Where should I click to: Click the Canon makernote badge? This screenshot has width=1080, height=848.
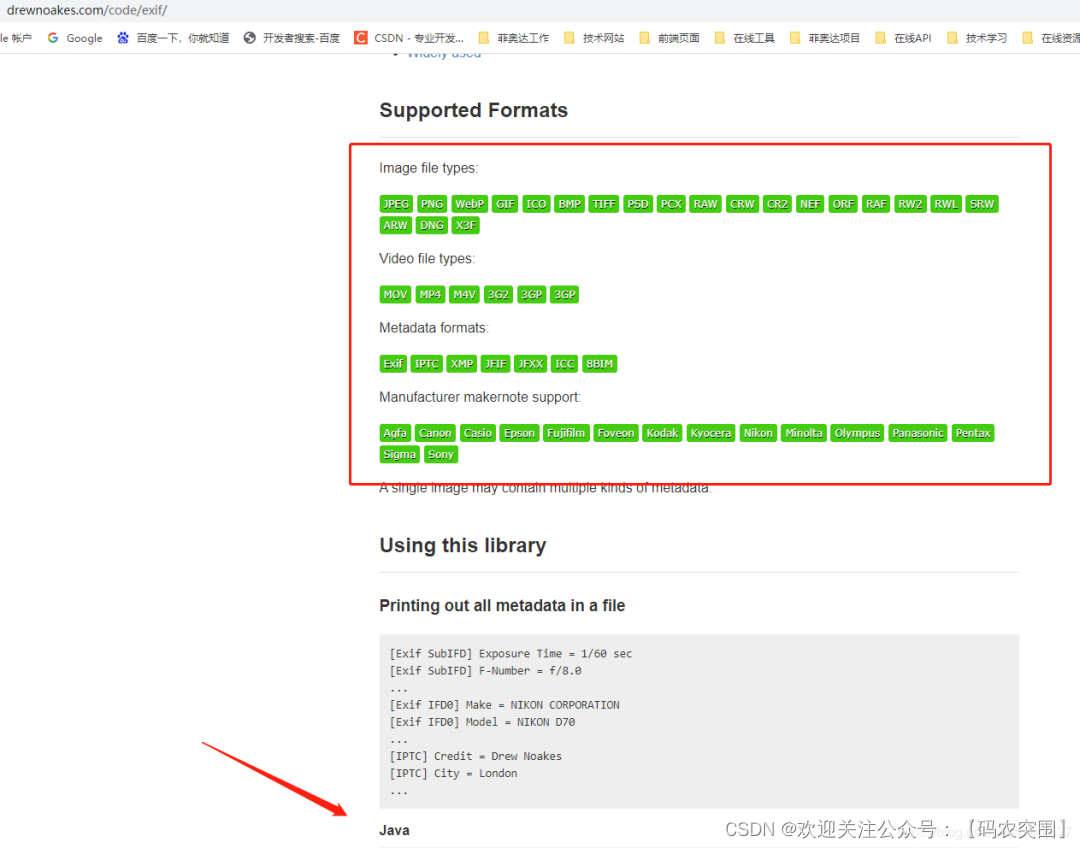[435, 433]
